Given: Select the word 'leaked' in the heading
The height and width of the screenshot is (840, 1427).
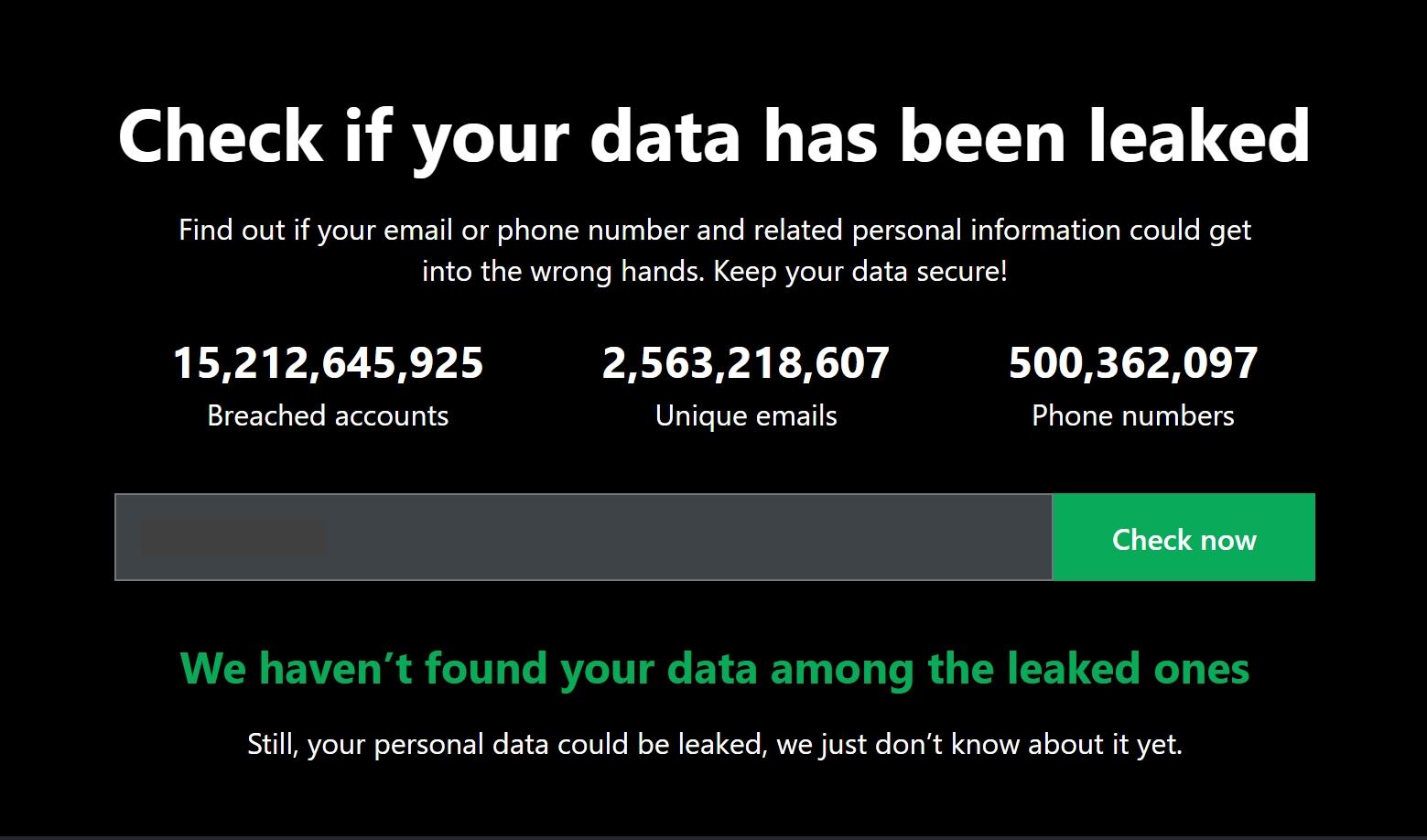Looking at the screenshot, I should [1197, 135].
